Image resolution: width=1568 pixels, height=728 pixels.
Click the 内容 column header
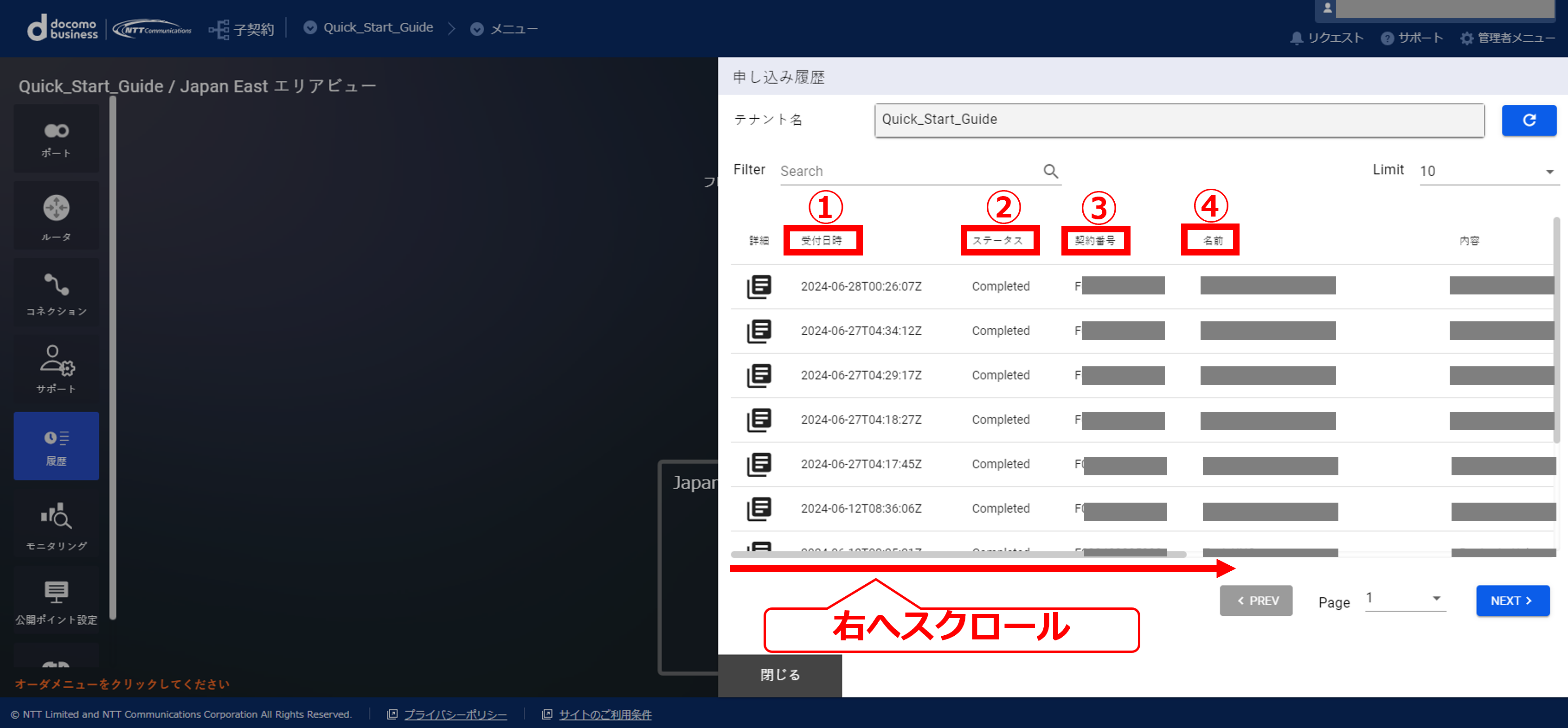tap(1469, 240)
